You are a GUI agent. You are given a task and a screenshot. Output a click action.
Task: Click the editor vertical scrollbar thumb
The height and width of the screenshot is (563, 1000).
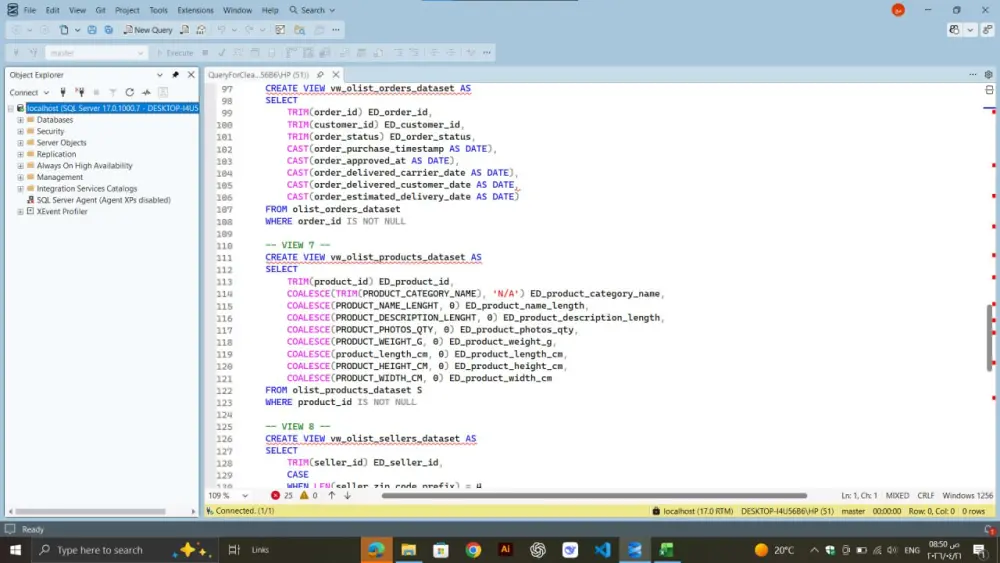(x=989, y=337)
